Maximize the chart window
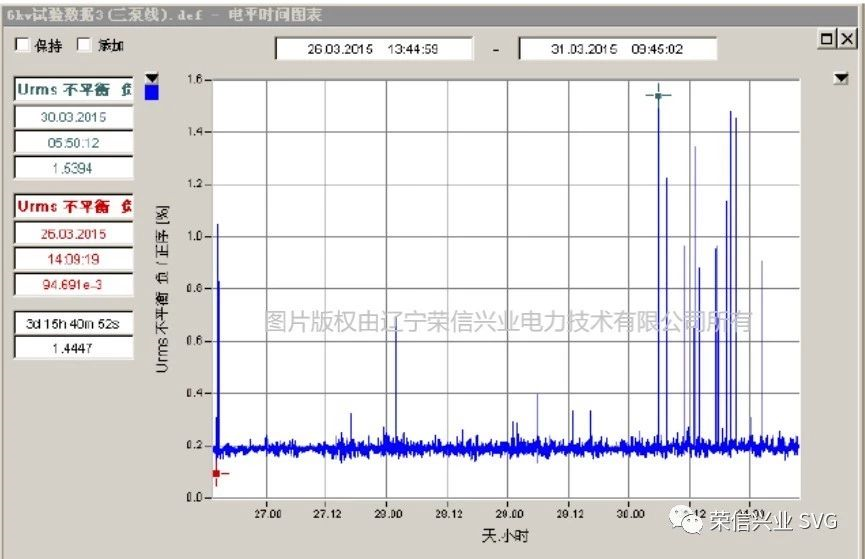 [827, 39]
